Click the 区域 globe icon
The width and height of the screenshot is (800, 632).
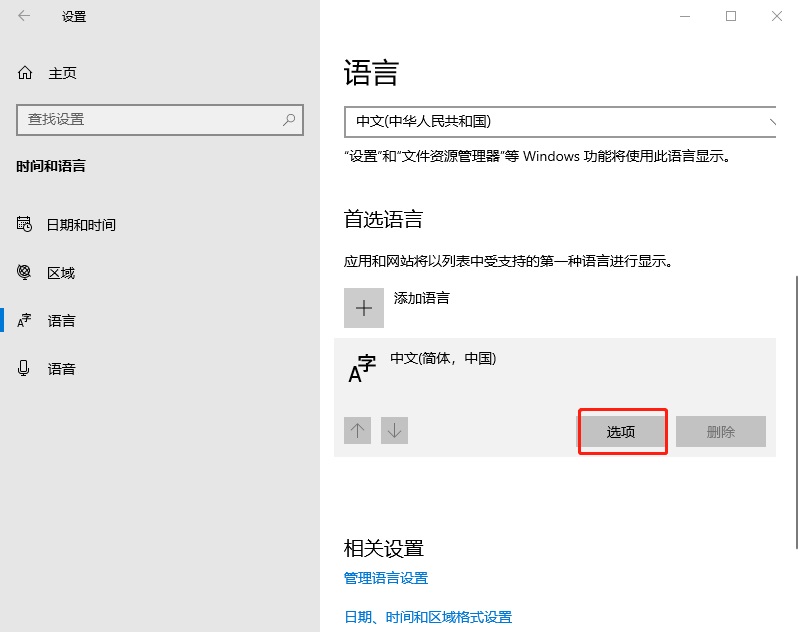[x=24, y=272]
